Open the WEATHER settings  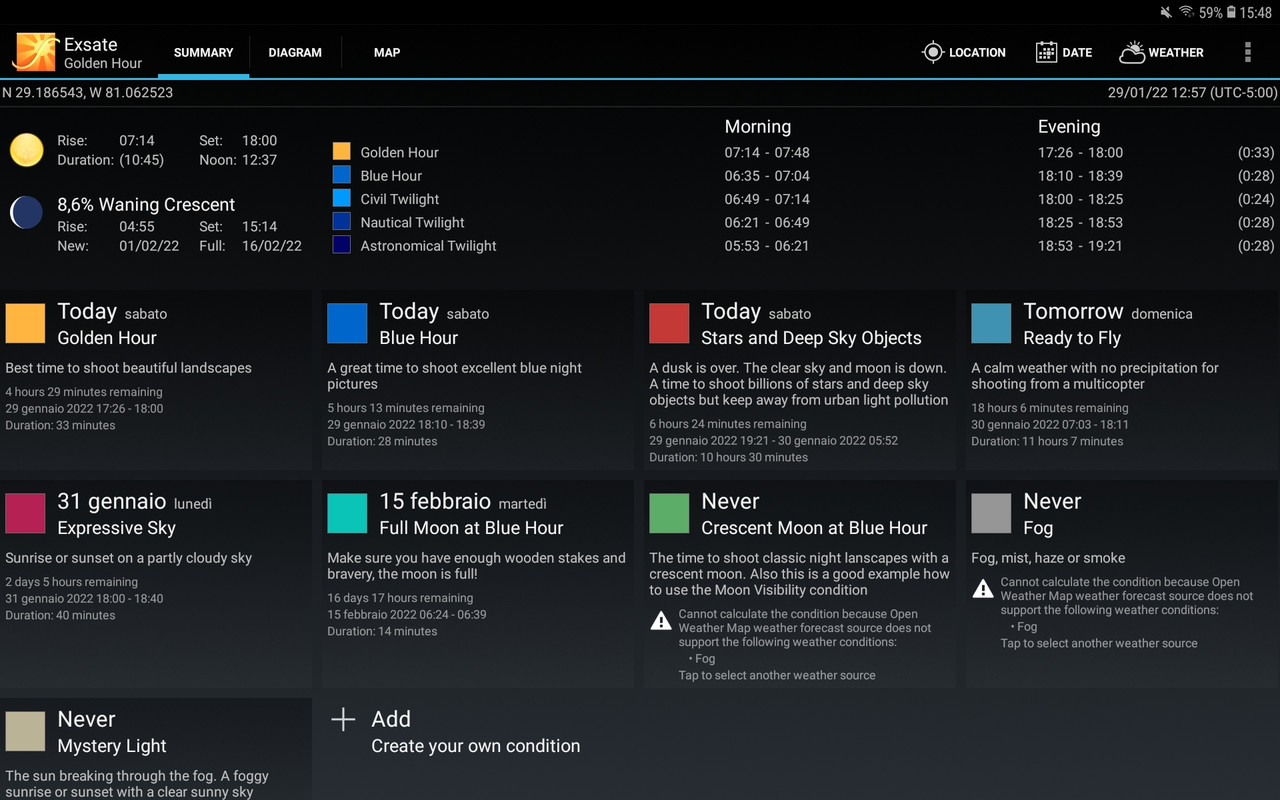1162,53
